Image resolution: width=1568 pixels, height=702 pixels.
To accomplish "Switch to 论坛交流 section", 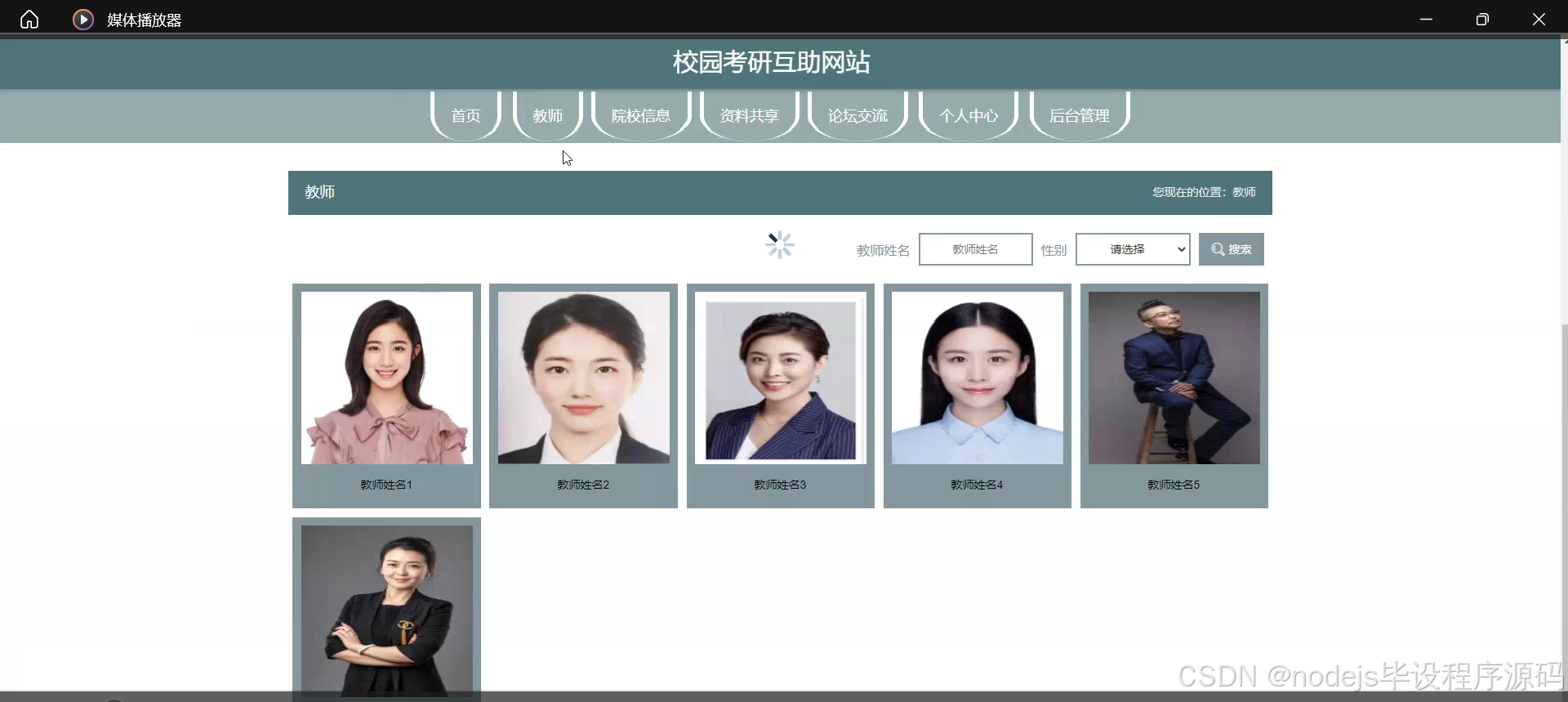I will tap(857, 115).
